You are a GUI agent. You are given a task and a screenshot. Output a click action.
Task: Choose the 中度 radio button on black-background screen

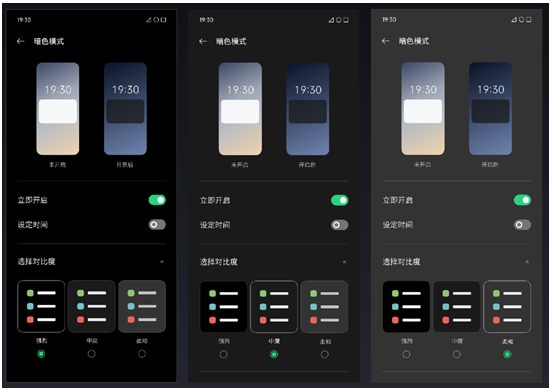pyautogui.click(x=91, y=354)
